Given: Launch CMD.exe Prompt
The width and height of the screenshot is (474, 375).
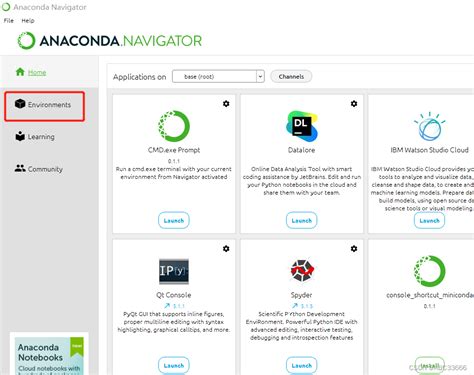Looking at the screenshot, I should pos(174,221).
